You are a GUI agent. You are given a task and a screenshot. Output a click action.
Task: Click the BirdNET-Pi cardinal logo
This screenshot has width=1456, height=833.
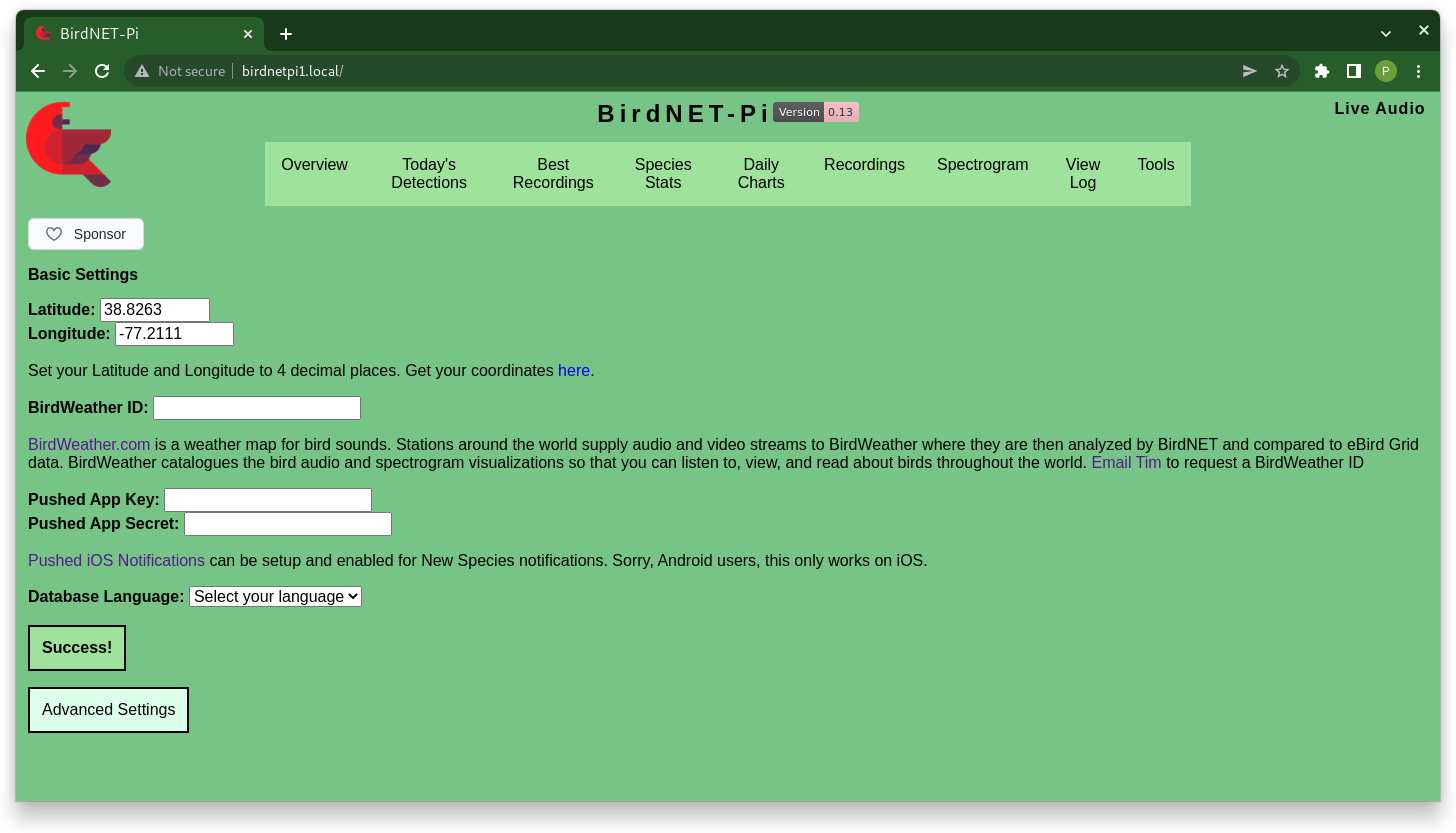(68, 144)
